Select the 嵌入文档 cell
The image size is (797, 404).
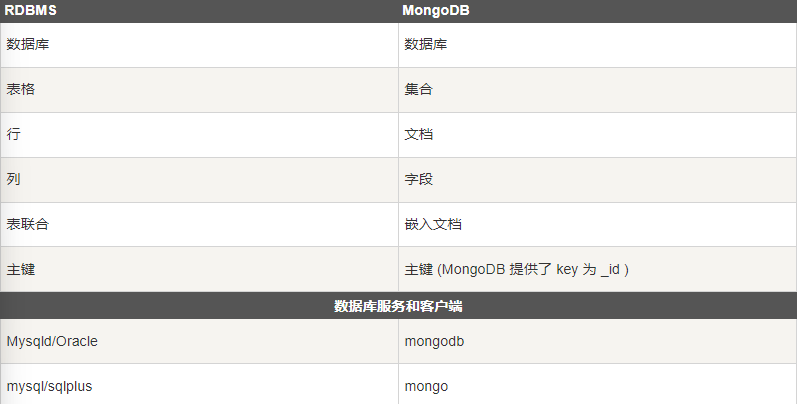coord(598,224)
